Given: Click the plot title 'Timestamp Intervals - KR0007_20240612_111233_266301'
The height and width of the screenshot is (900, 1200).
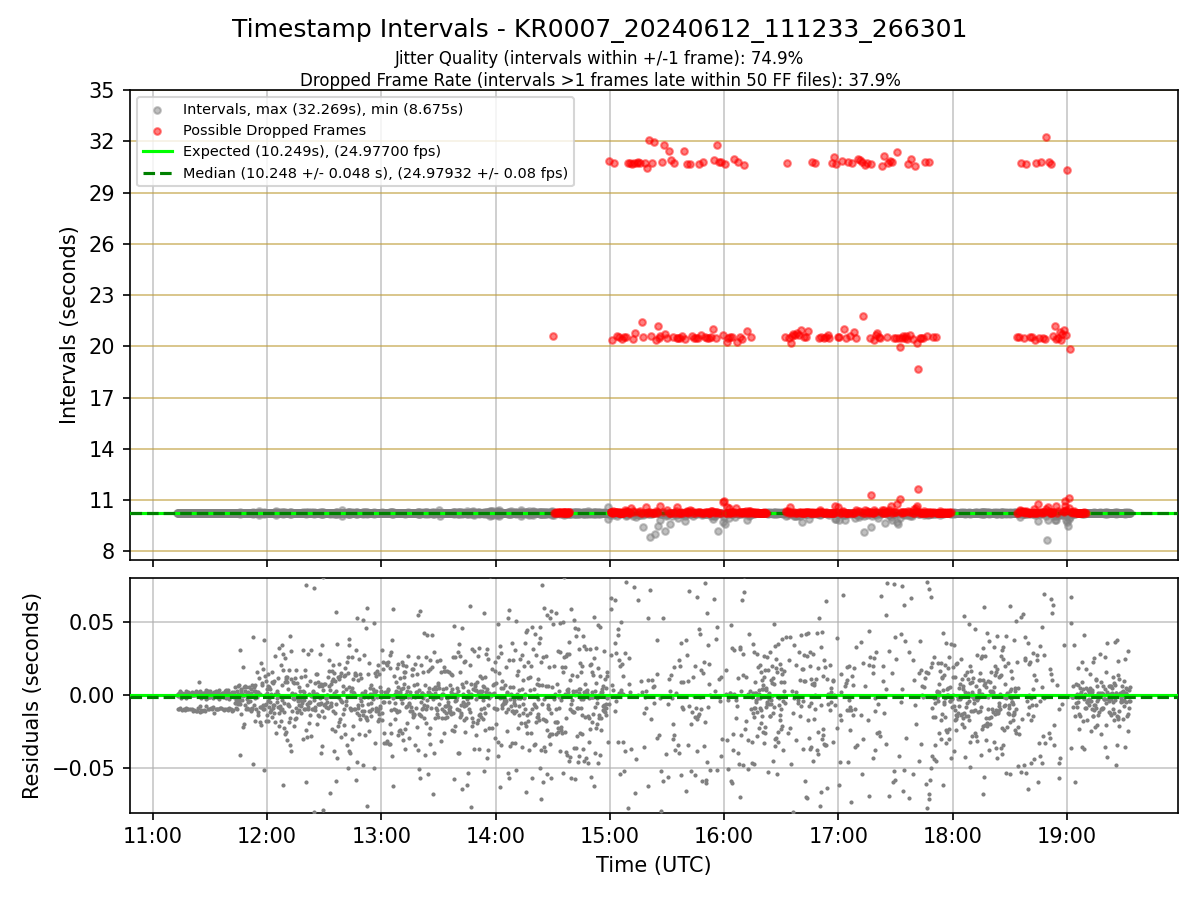Looking at the screenshot, I should [x=599, y=29].
